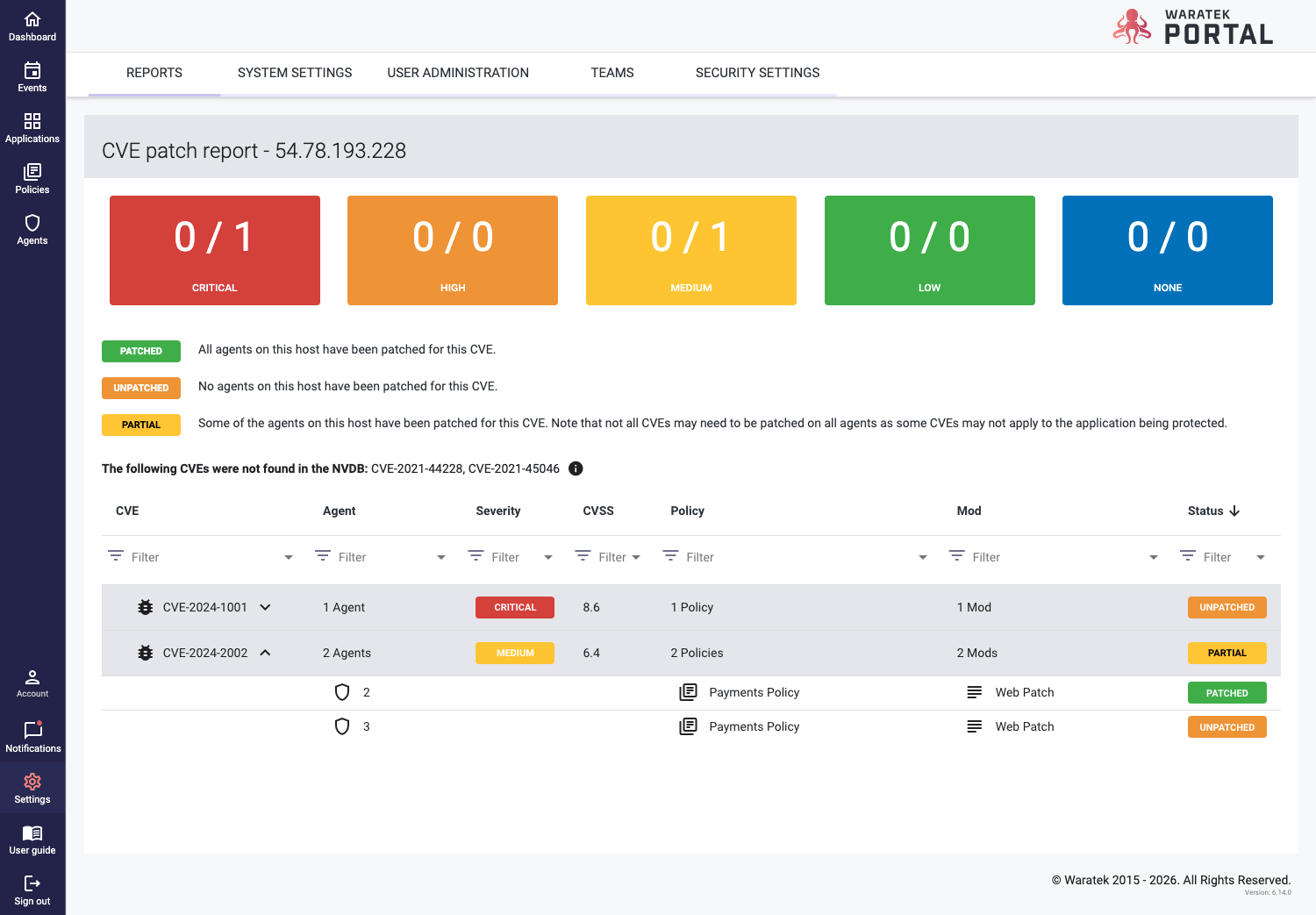1316x915 pixels.
Task: Click the blue None summary card
Action: tap(1168, 250)
